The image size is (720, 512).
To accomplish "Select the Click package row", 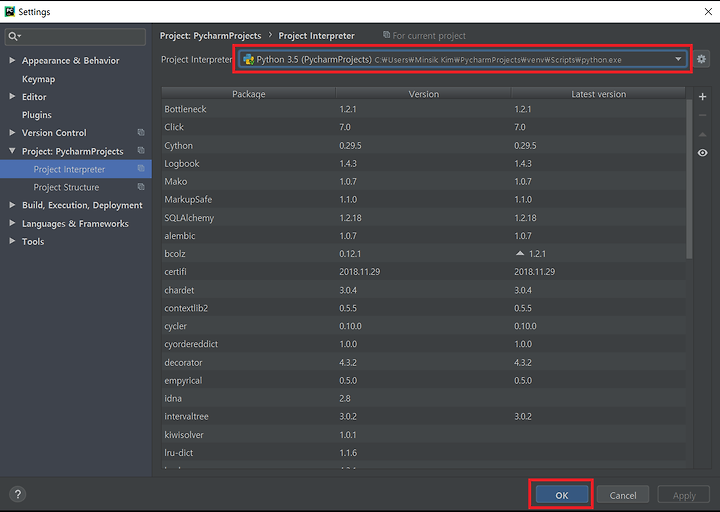I will [x=423, y=127].
